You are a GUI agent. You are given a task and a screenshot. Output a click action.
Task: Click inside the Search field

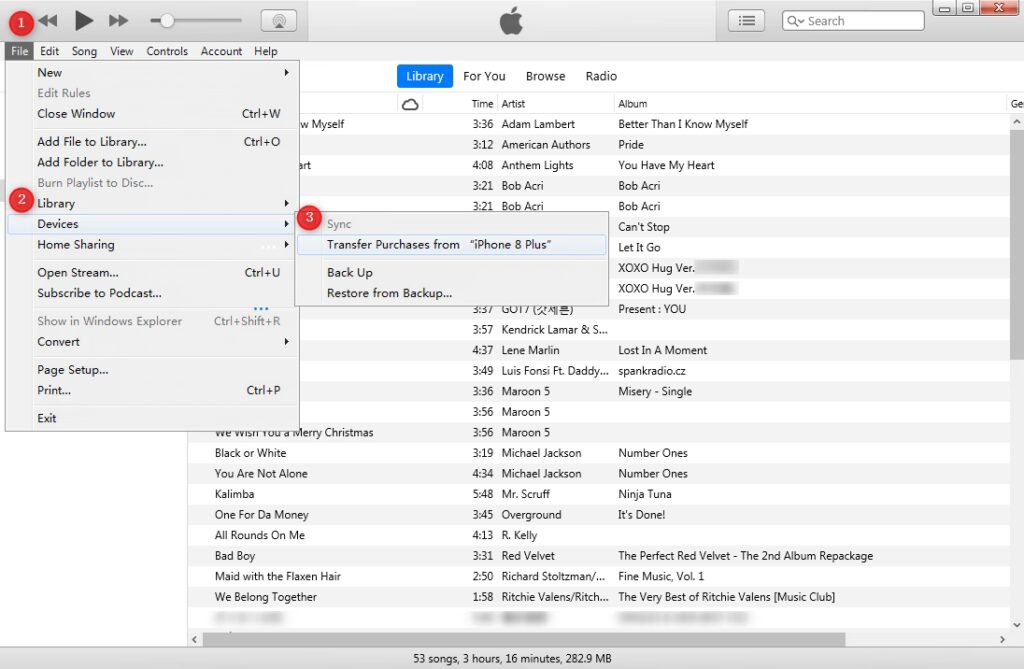point(862,21)
